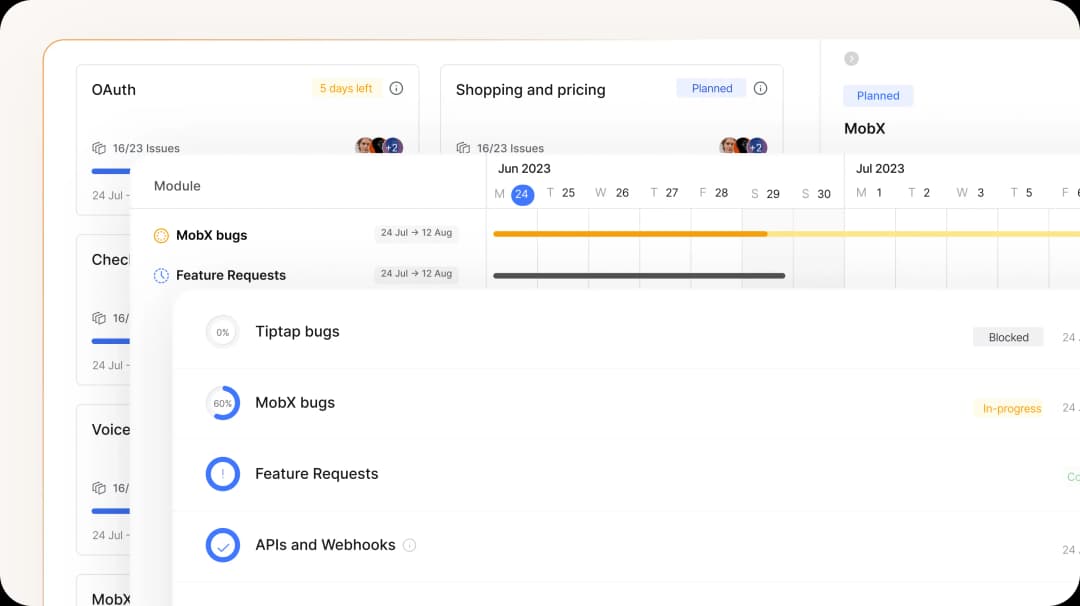The image size is (1080, 606).
Task: Click the Module column header
Action: coord(177,186)
